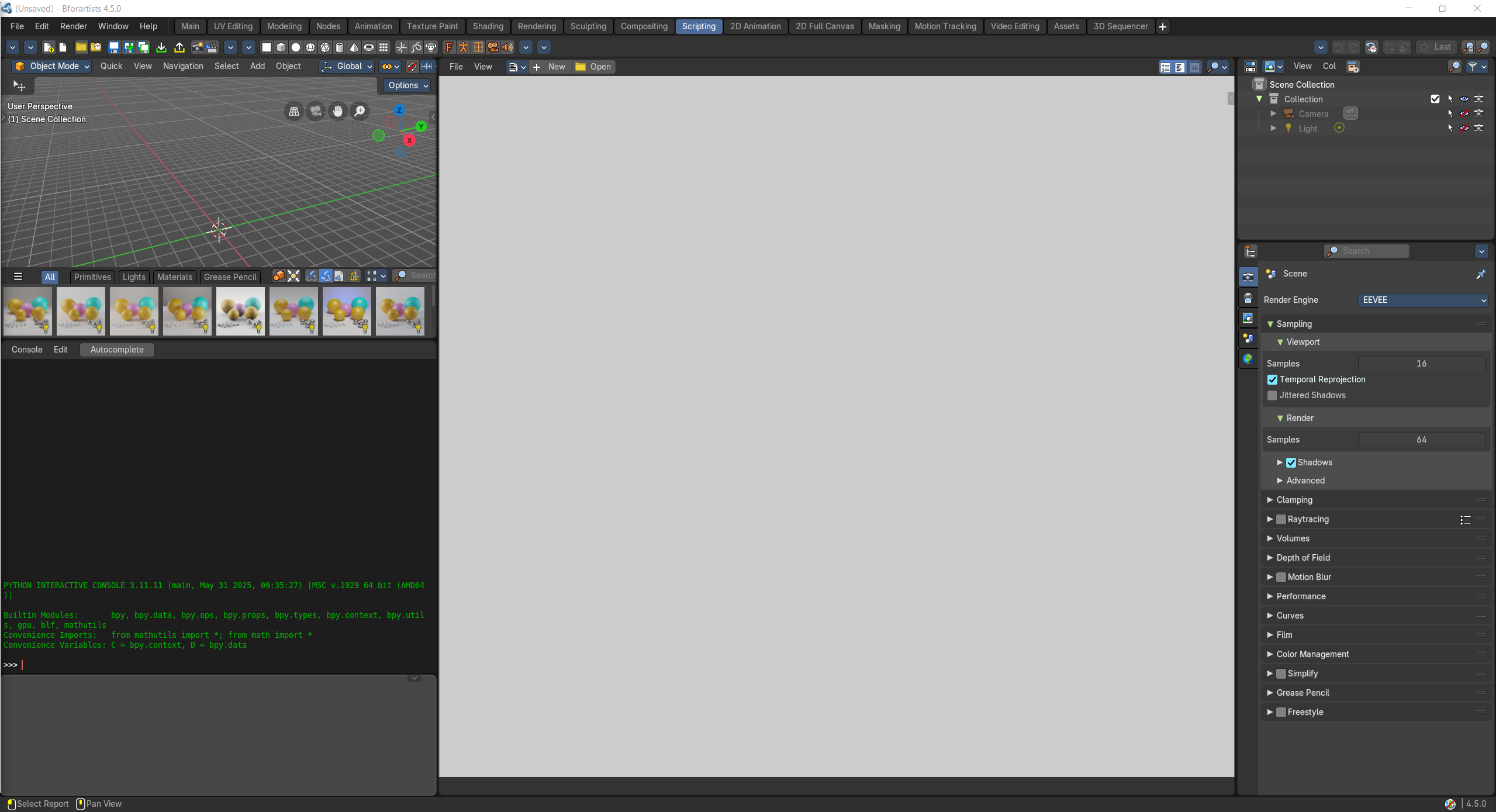
Task: Click the Render Image camera icon
Action: [x=198, y=47]
